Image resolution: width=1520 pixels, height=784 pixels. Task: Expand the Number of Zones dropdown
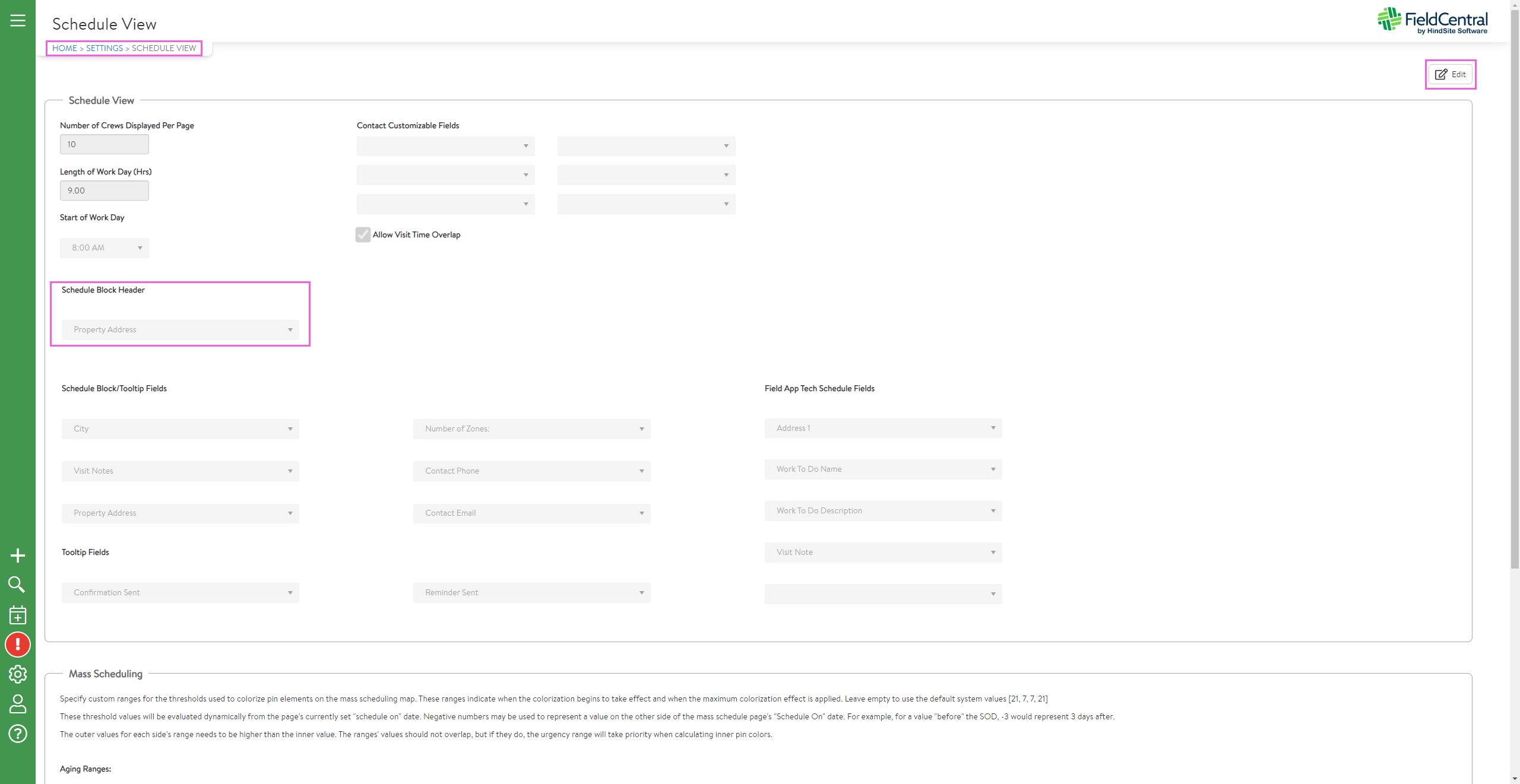tap(531, 429)
